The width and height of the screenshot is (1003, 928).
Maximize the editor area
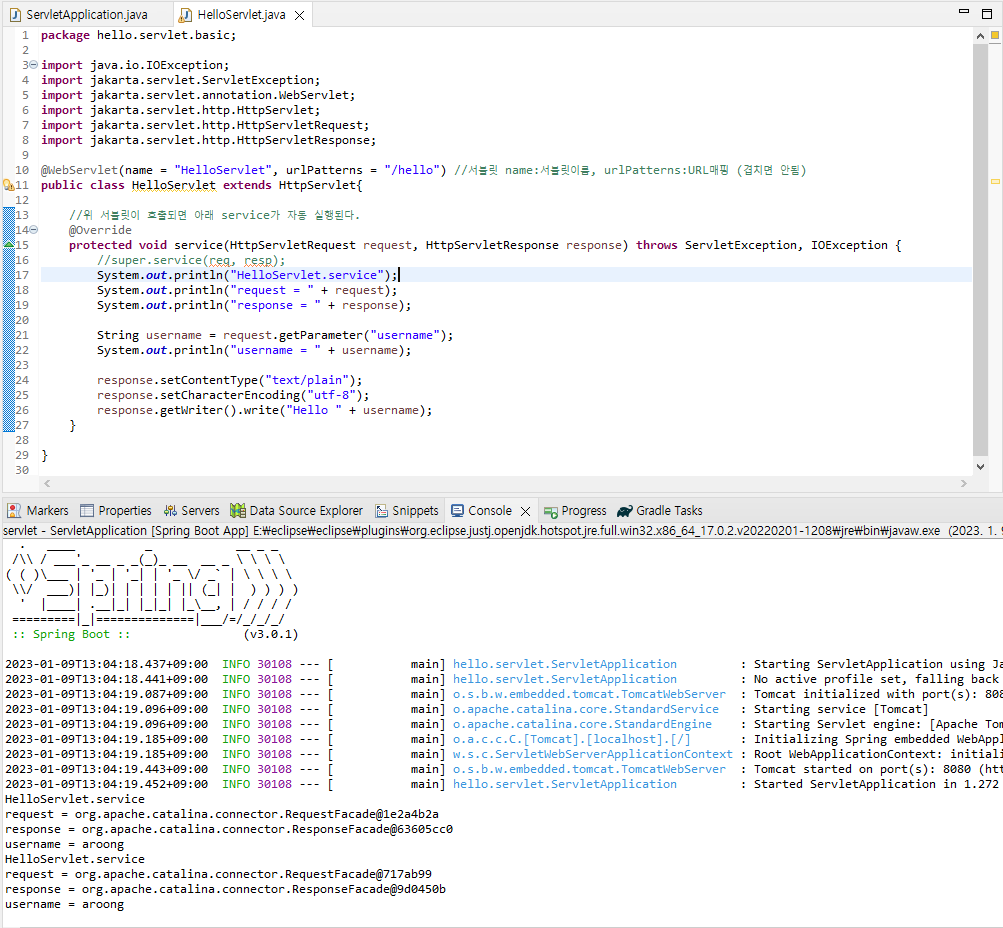[x=987, y=13]
